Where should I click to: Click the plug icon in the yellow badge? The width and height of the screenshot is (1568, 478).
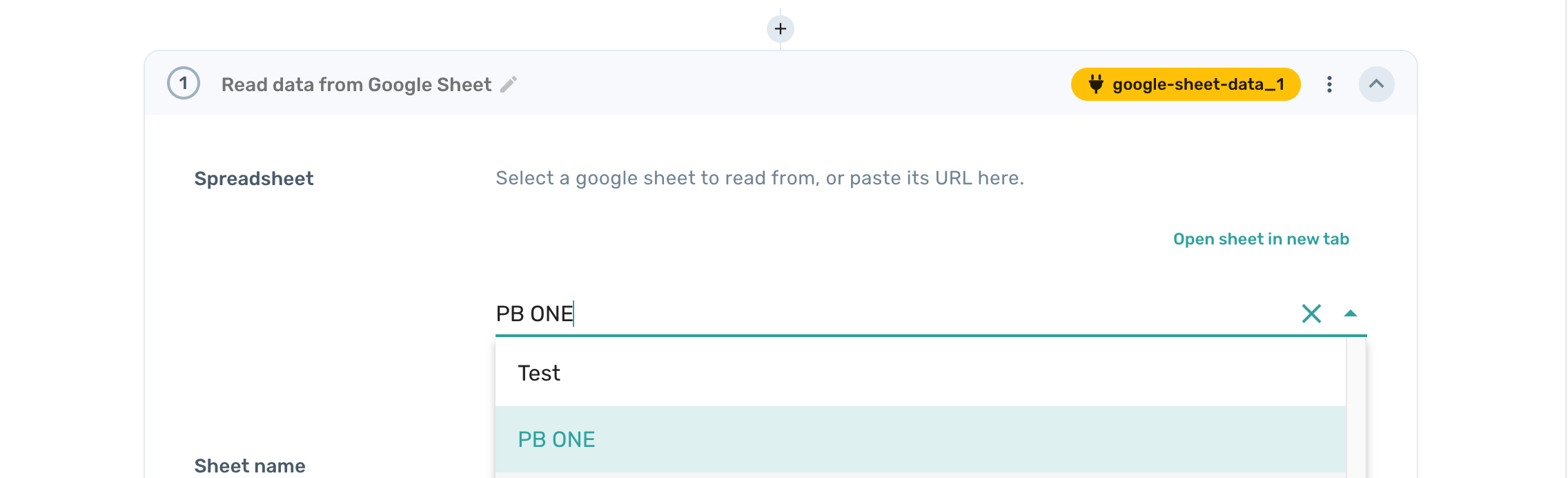tap(1096, 84)
